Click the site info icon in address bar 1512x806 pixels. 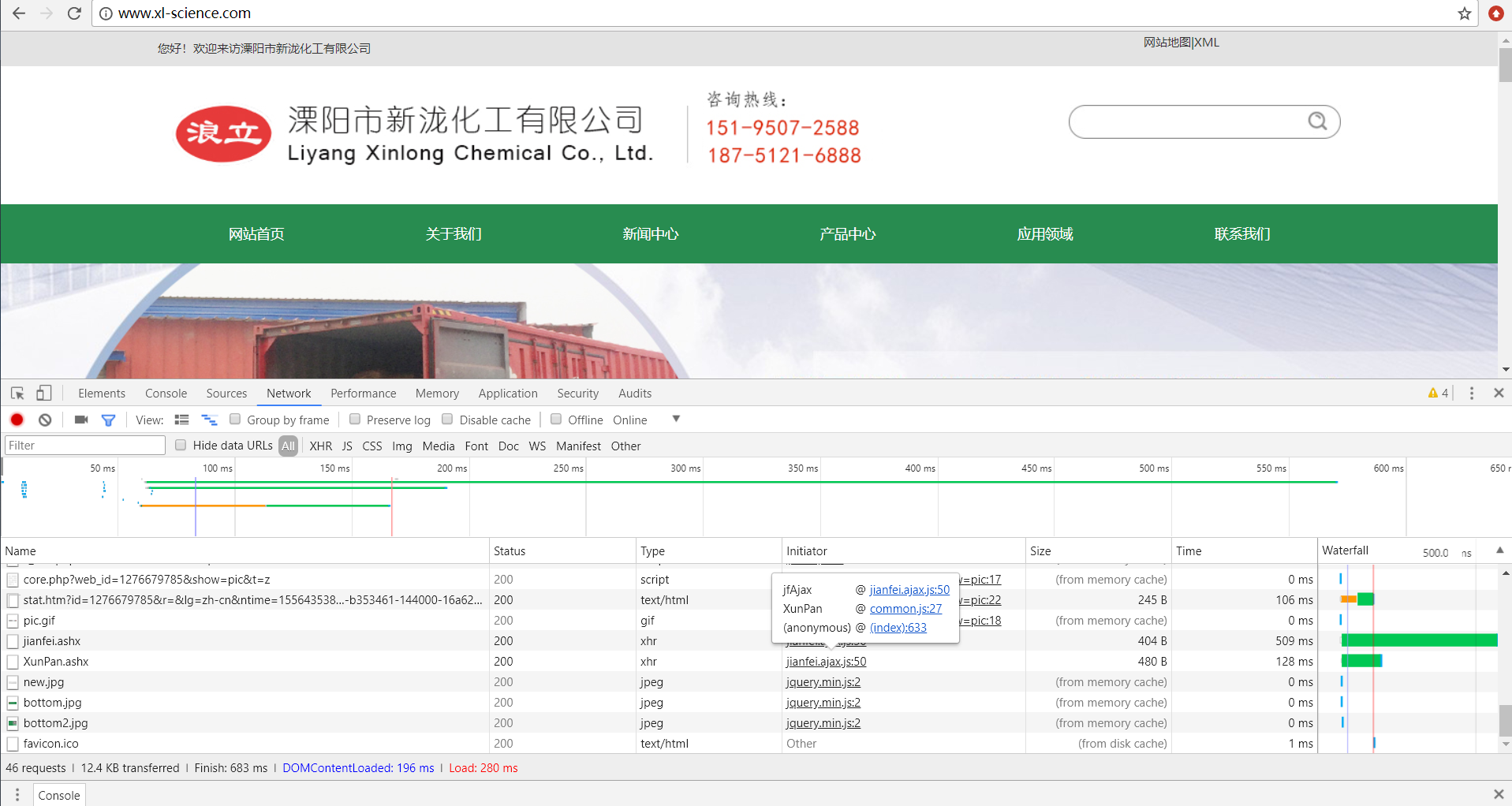(106, 13)
